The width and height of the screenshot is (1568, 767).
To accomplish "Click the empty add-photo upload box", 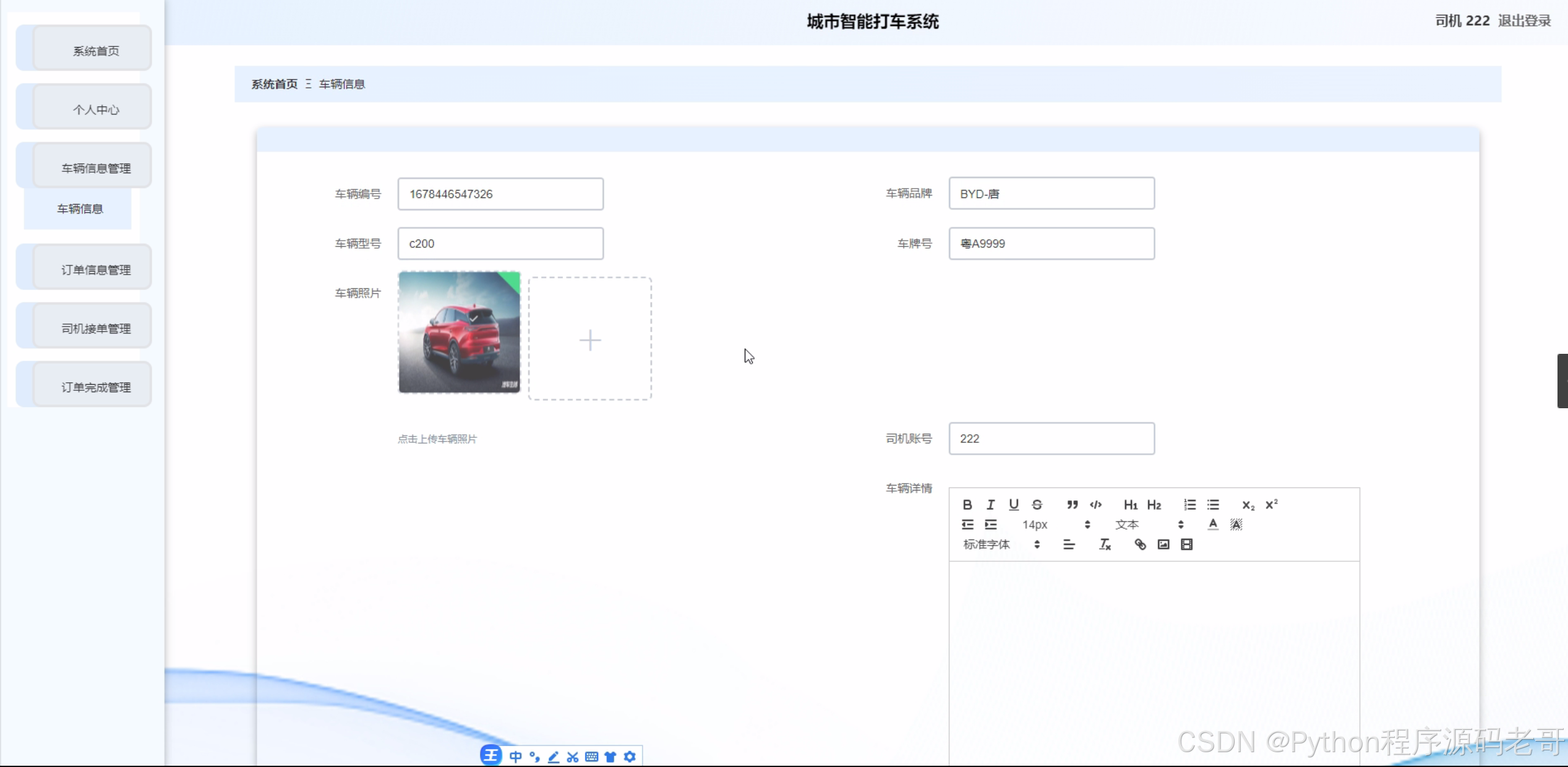I will (589, 339).
